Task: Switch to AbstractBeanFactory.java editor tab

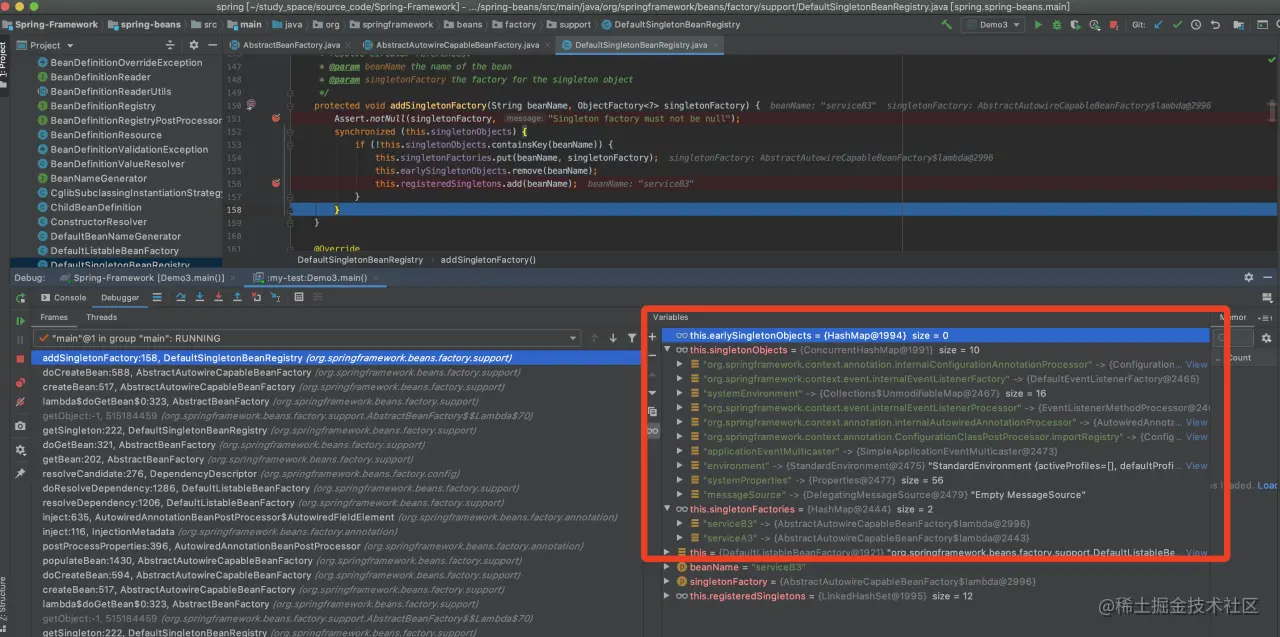Action: coord(291,45)
